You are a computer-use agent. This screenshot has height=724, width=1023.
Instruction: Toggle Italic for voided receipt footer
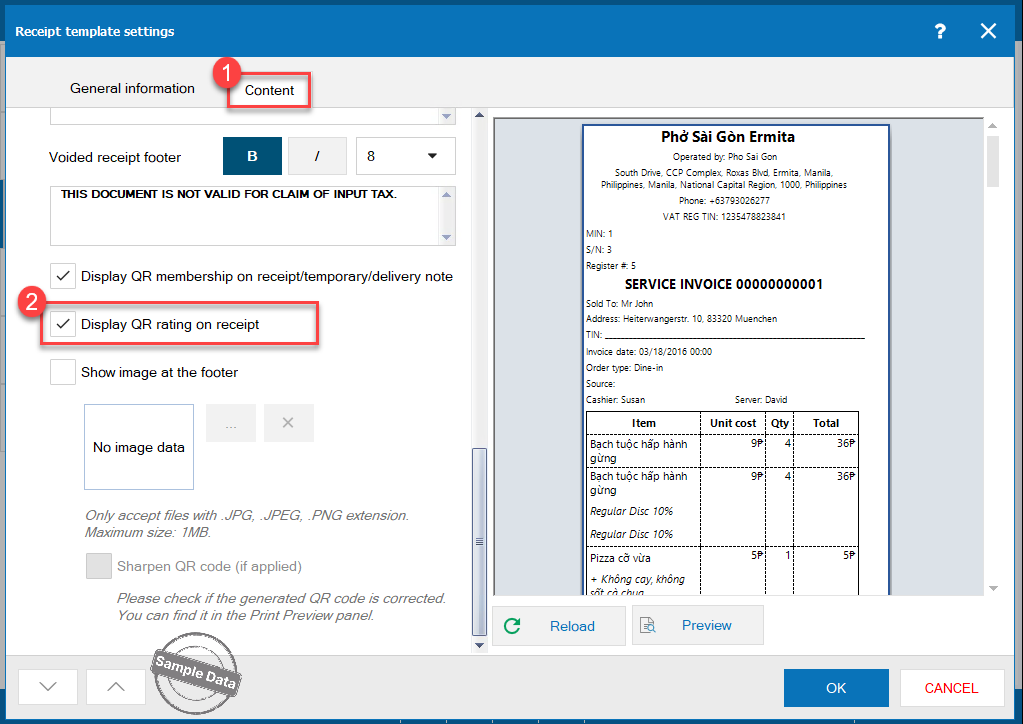click(317, 156)
